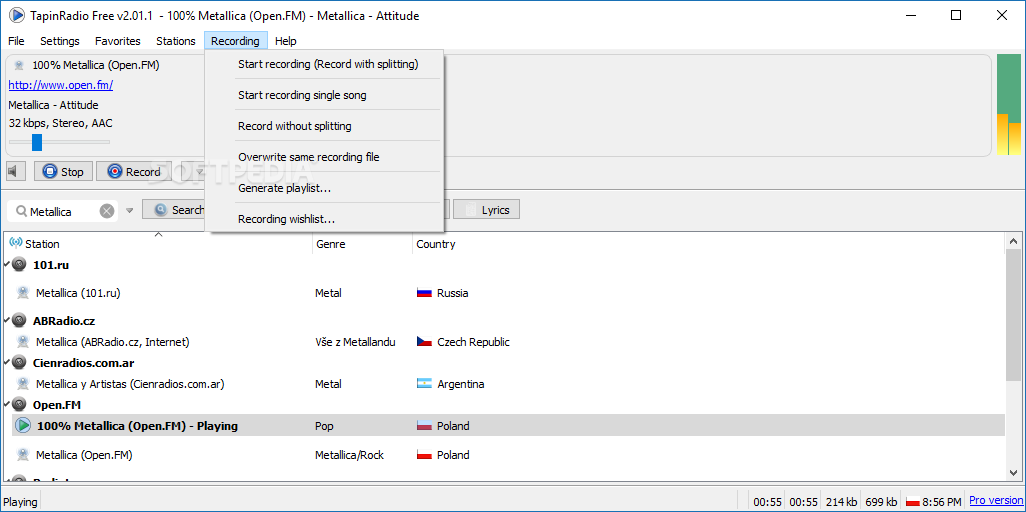Click the 101.ru group icon
Screen dimensions: 1026x512
coord(19,265)
